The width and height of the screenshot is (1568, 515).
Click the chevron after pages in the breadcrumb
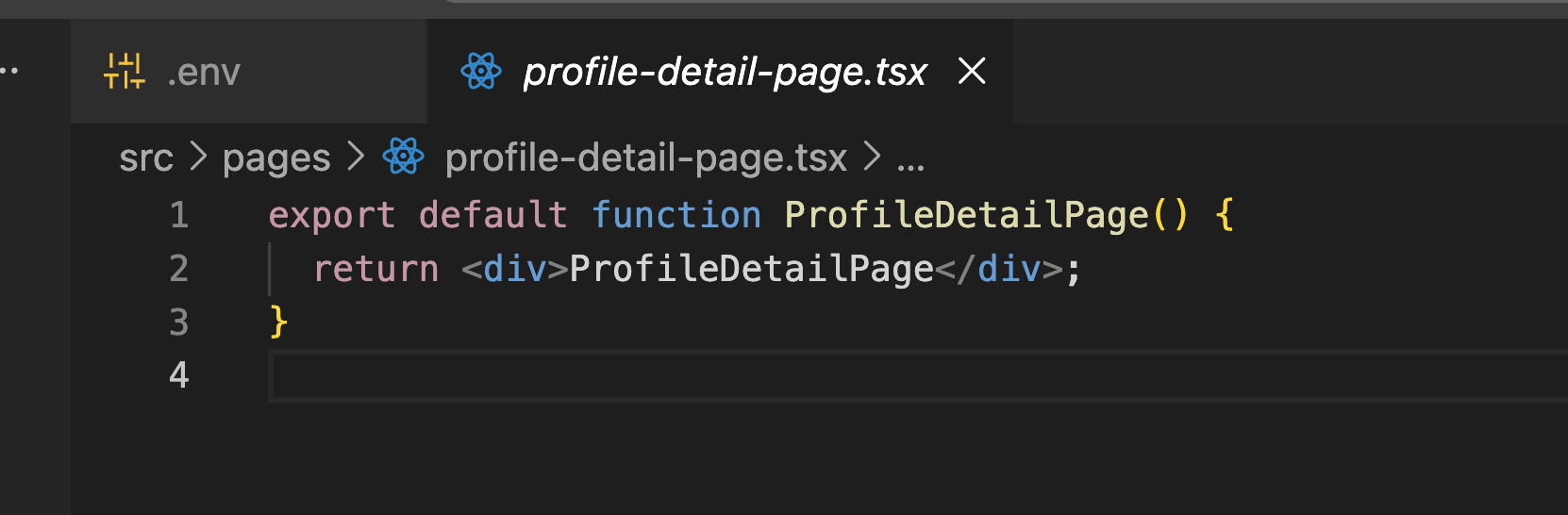point(356,158)
